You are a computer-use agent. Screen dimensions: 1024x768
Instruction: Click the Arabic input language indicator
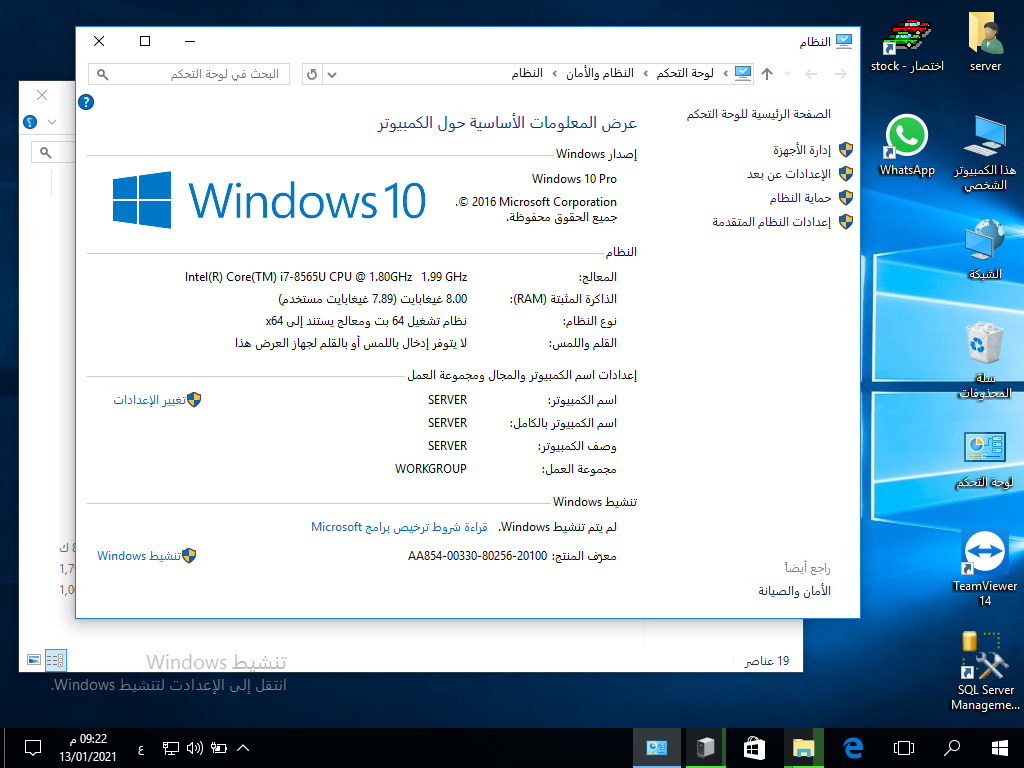click(x=140, y=748)
